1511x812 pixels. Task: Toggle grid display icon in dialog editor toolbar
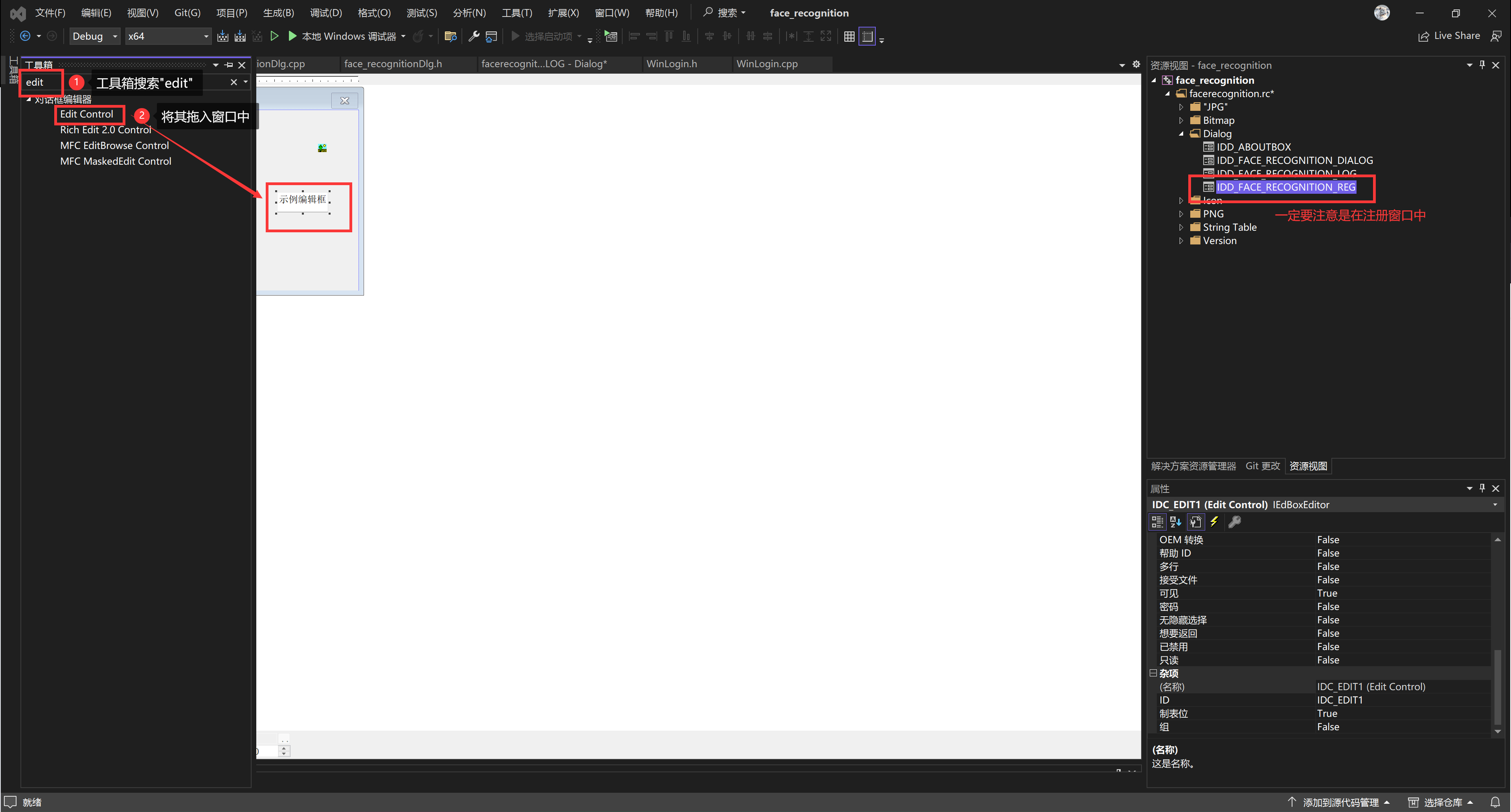(849, 37)
